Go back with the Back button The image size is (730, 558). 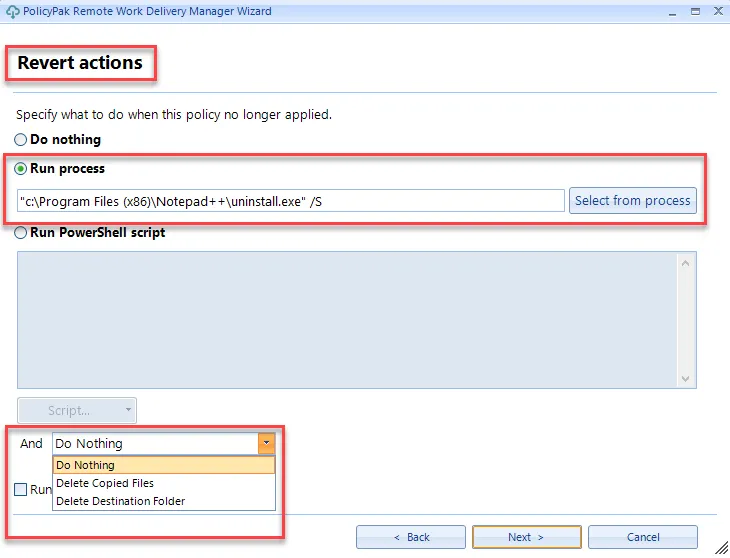[x=411, y=537]
